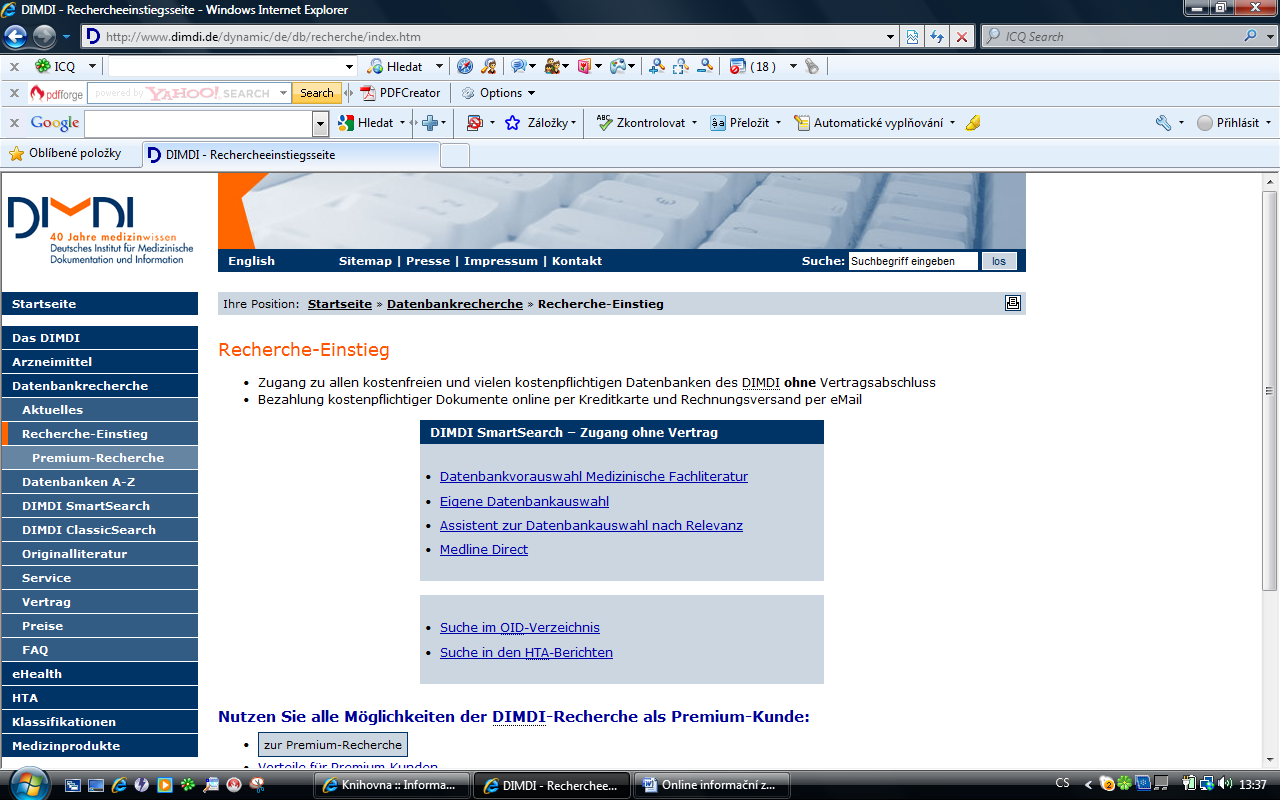Click Datenbankrecherche breadcrumb link

[x=455, y=304]
